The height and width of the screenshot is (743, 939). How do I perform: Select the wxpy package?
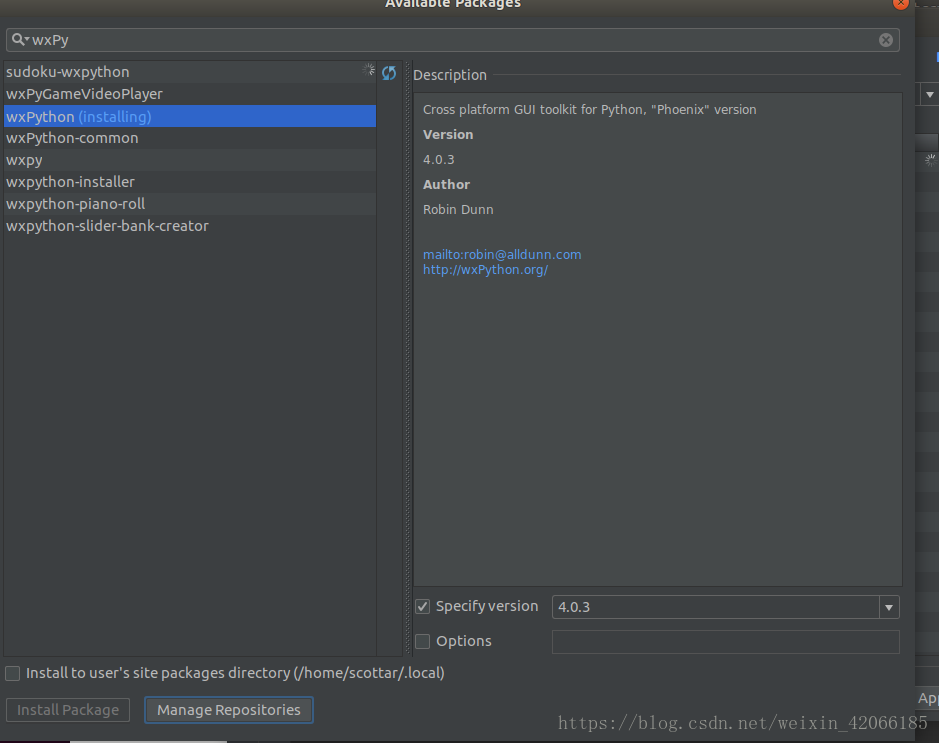pos(190,160)
